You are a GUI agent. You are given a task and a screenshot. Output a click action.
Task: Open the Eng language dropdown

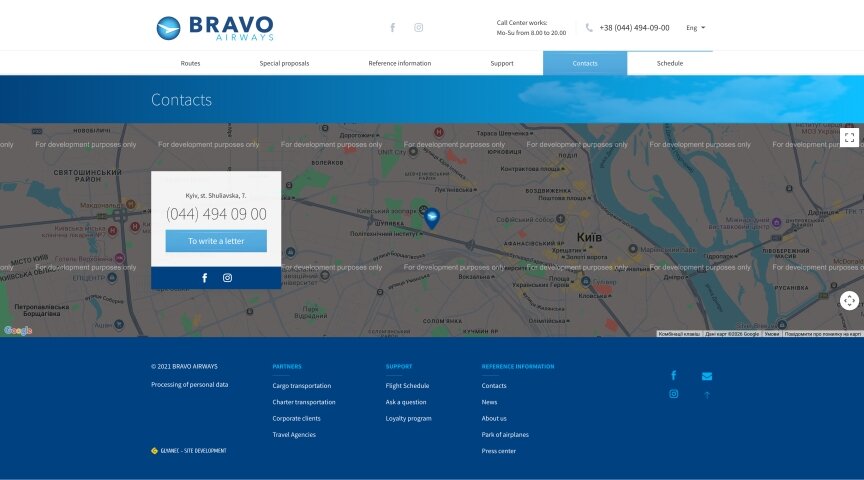click(695, 28)
